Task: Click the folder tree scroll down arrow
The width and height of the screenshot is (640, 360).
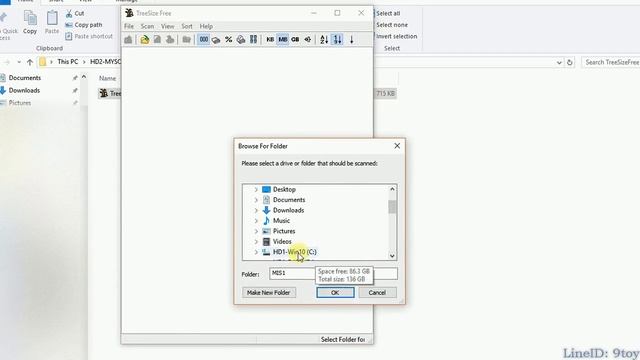Action: (x=392, y=256)
